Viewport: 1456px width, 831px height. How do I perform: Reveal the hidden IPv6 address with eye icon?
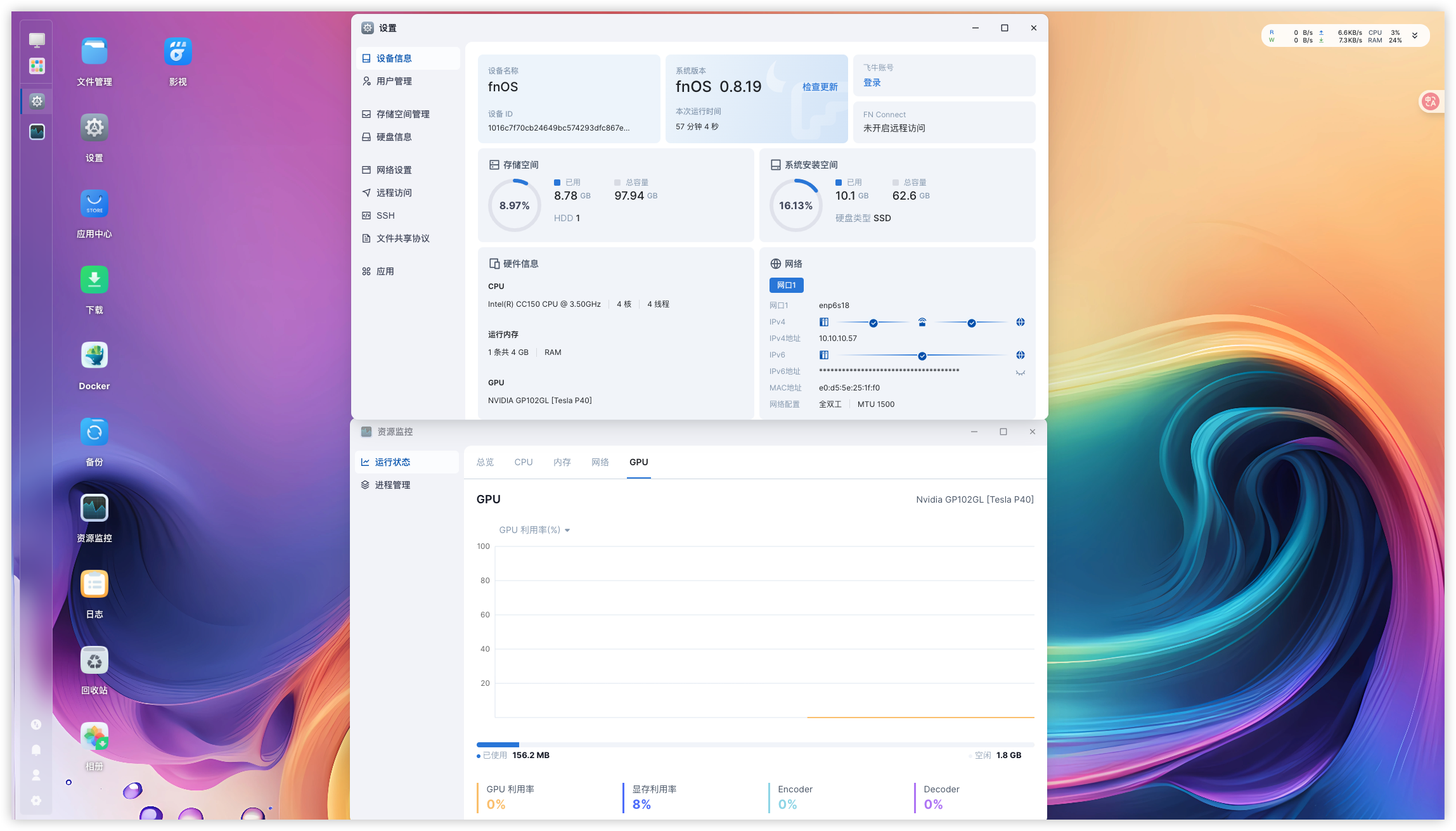[x=1021, y=373]
